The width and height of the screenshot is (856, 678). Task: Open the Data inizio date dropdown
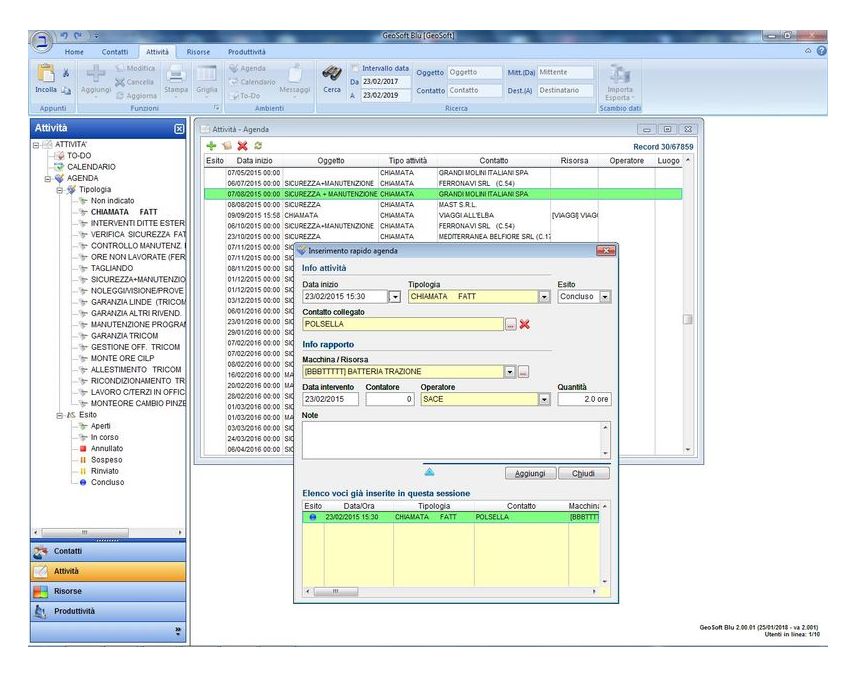click(x=394, y=296)
